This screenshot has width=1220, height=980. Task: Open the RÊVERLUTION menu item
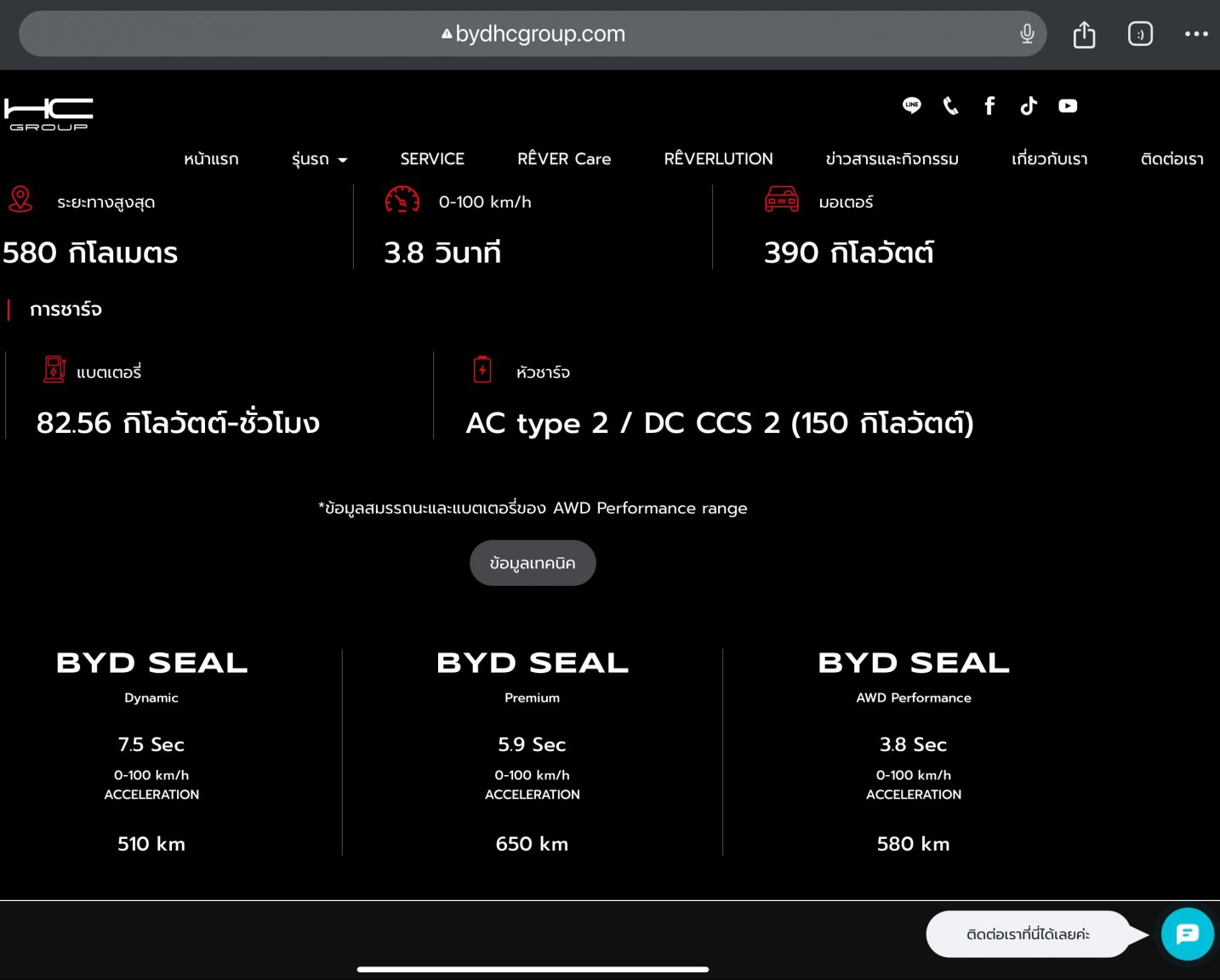(718, 159)
